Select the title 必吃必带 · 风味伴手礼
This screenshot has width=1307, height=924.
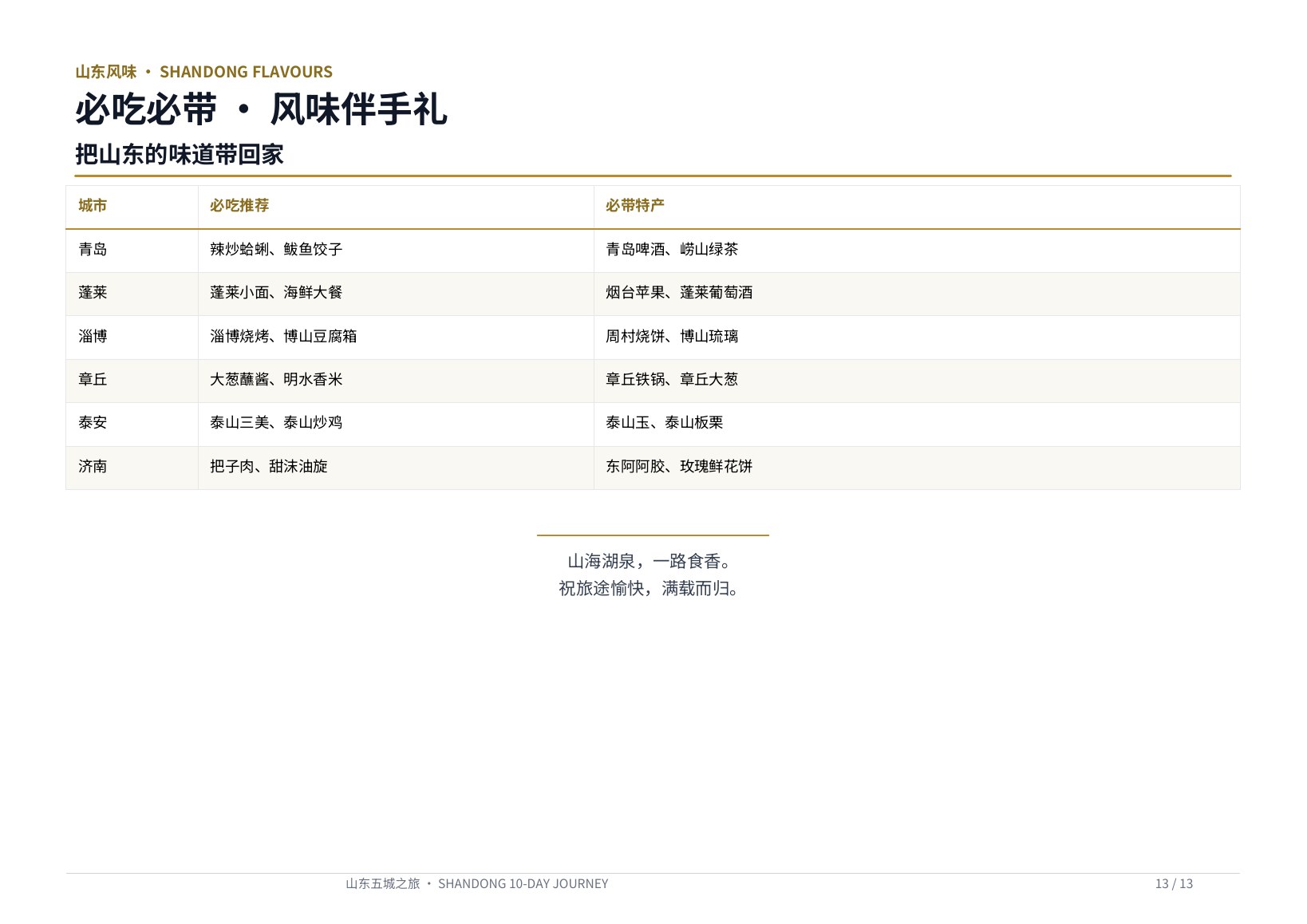coord(261,109)
